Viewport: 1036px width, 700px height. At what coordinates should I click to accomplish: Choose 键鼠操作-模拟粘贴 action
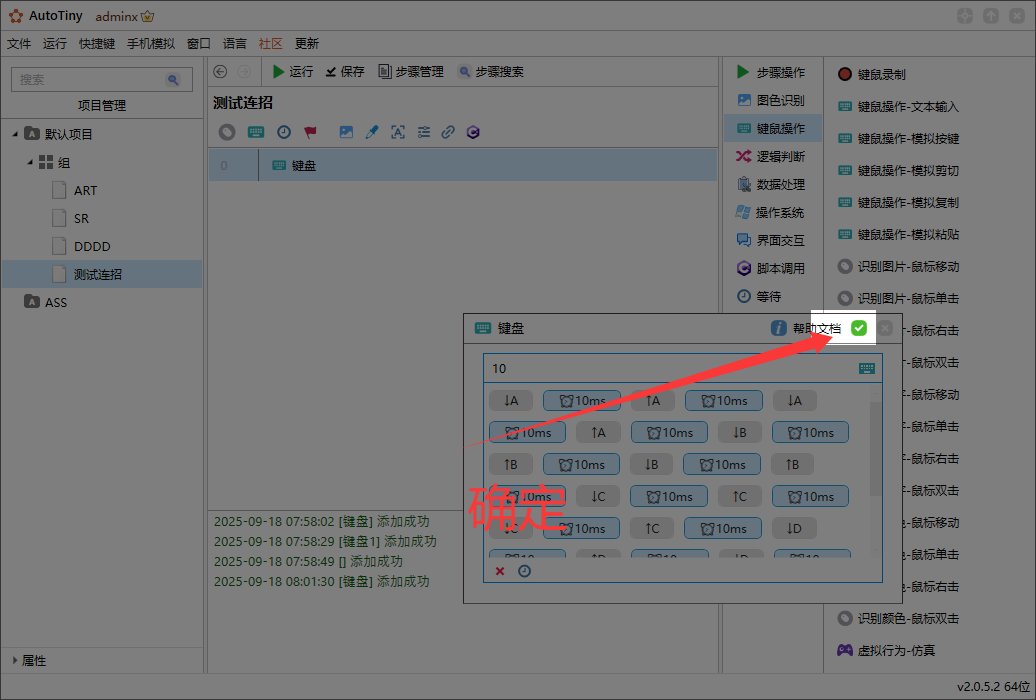[x=898, y=235]
